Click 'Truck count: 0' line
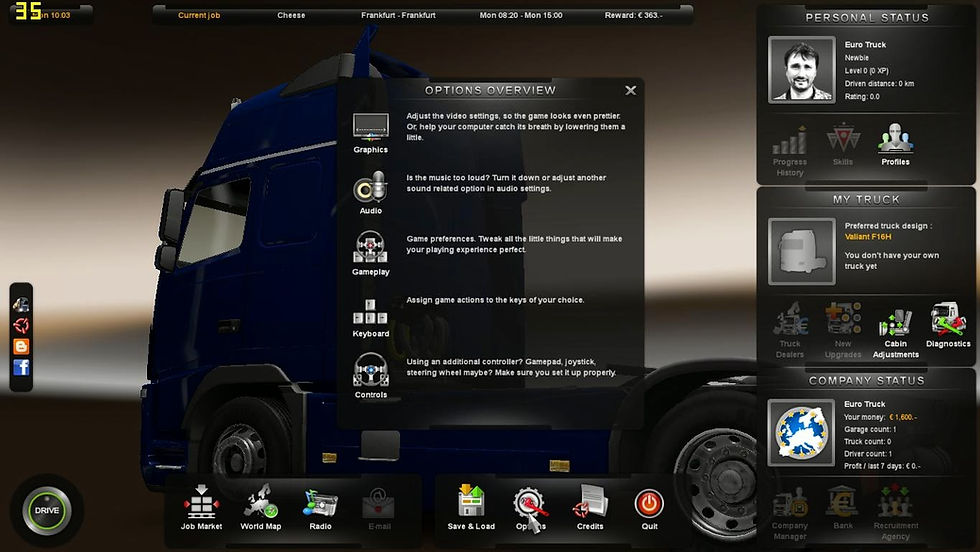The image size is (980, 552). [x=868, y=442]
